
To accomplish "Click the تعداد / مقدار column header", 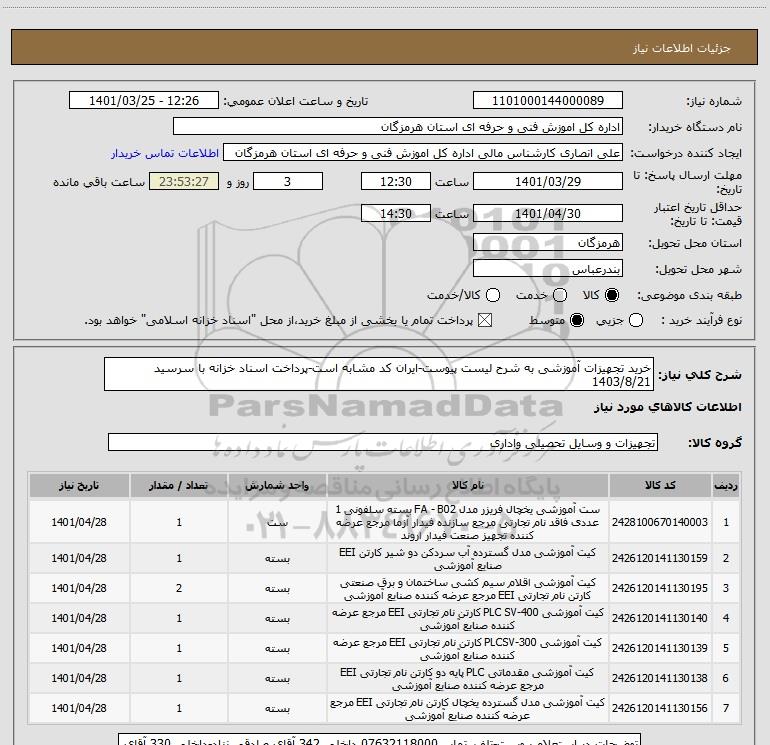I will [179, 486].
